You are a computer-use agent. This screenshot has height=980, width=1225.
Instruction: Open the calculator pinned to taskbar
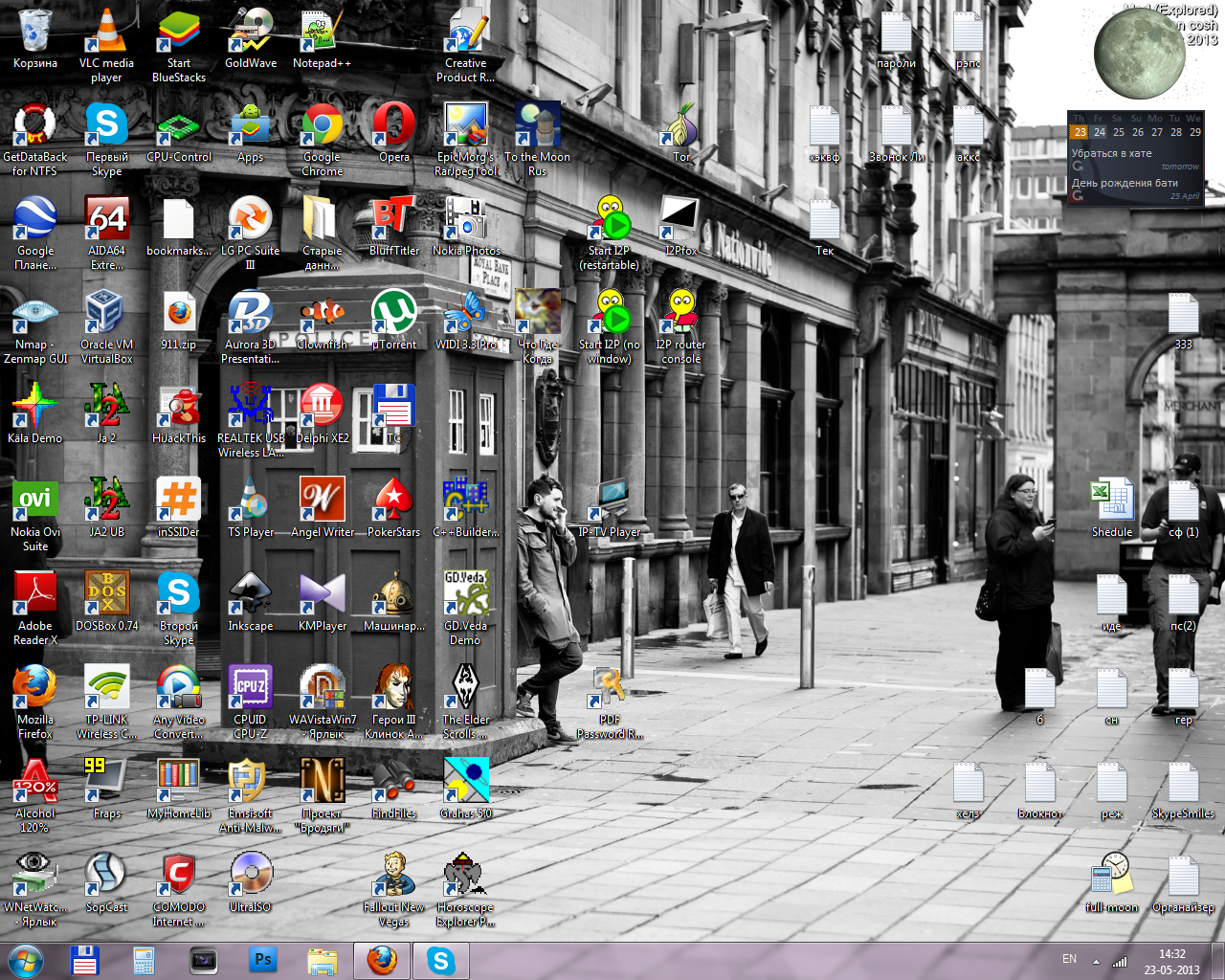145,960
